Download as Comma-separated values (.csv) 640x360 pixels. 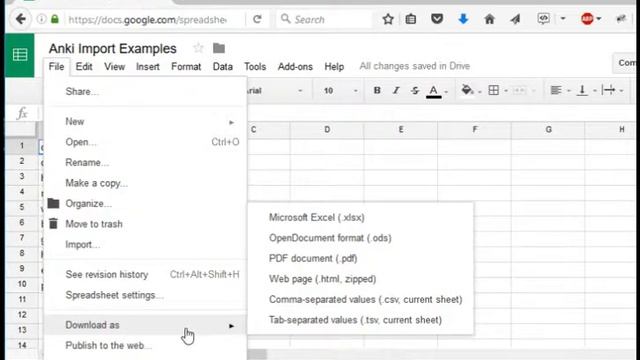click(x=361, y=299)
